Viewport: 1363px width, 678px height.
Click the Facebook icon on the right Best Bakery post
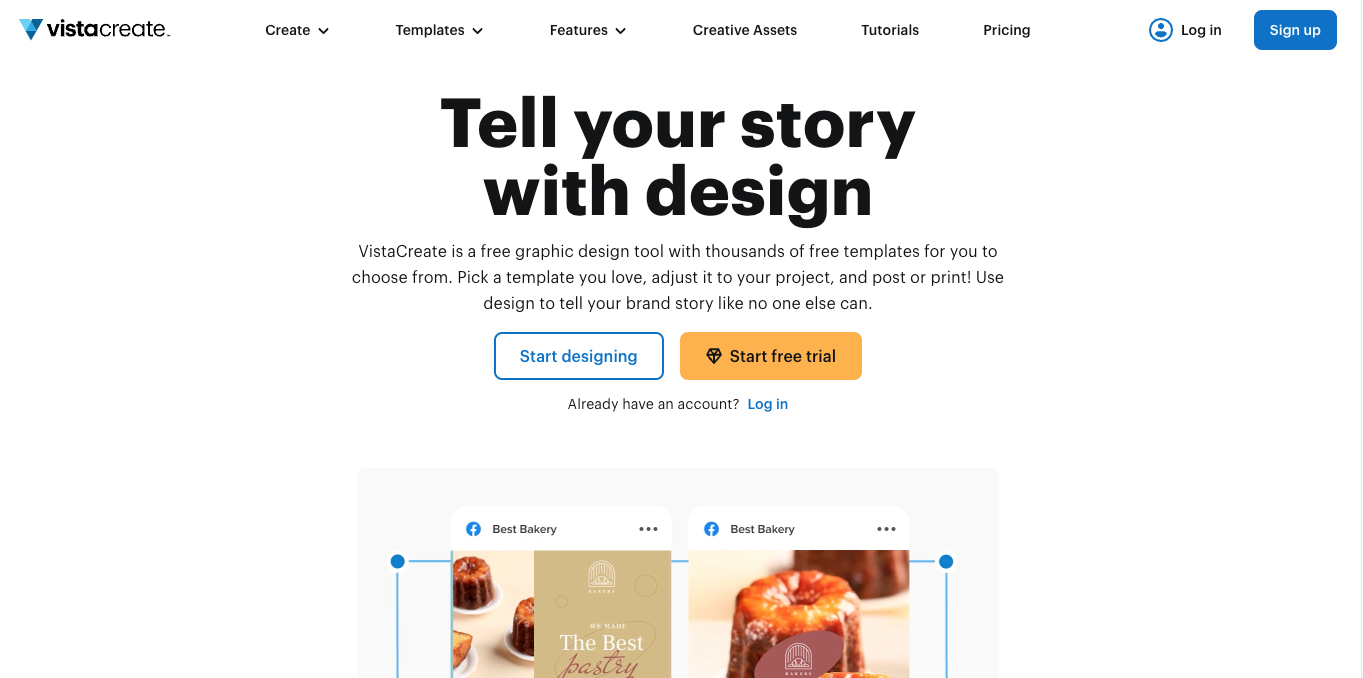pos(711,529)
